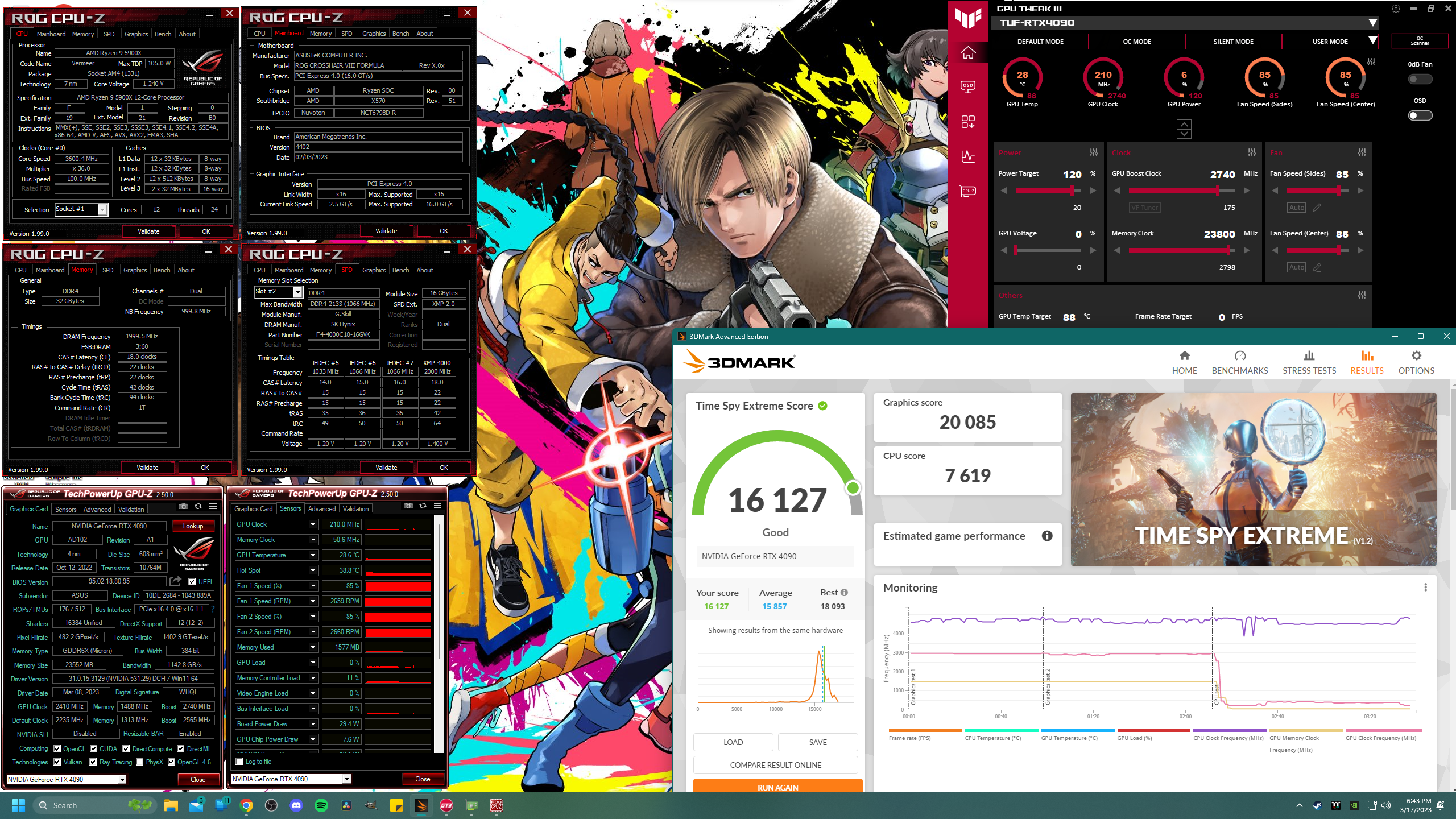Viewport: 1456px width, 819px height.
Task: Toggle OpenCL checkbox in GPU-Z
Action: 57,749
